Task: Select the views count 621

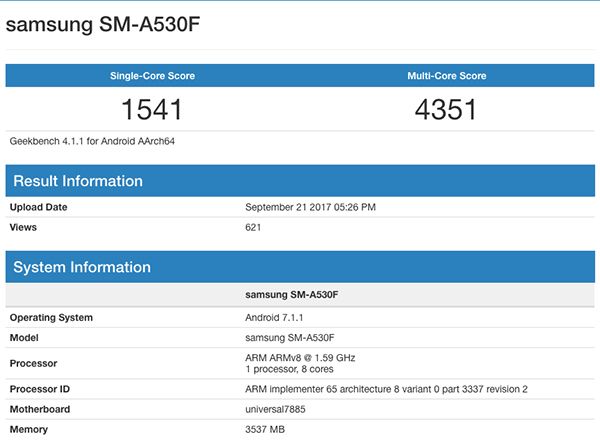Action: [x=254, y=227]
